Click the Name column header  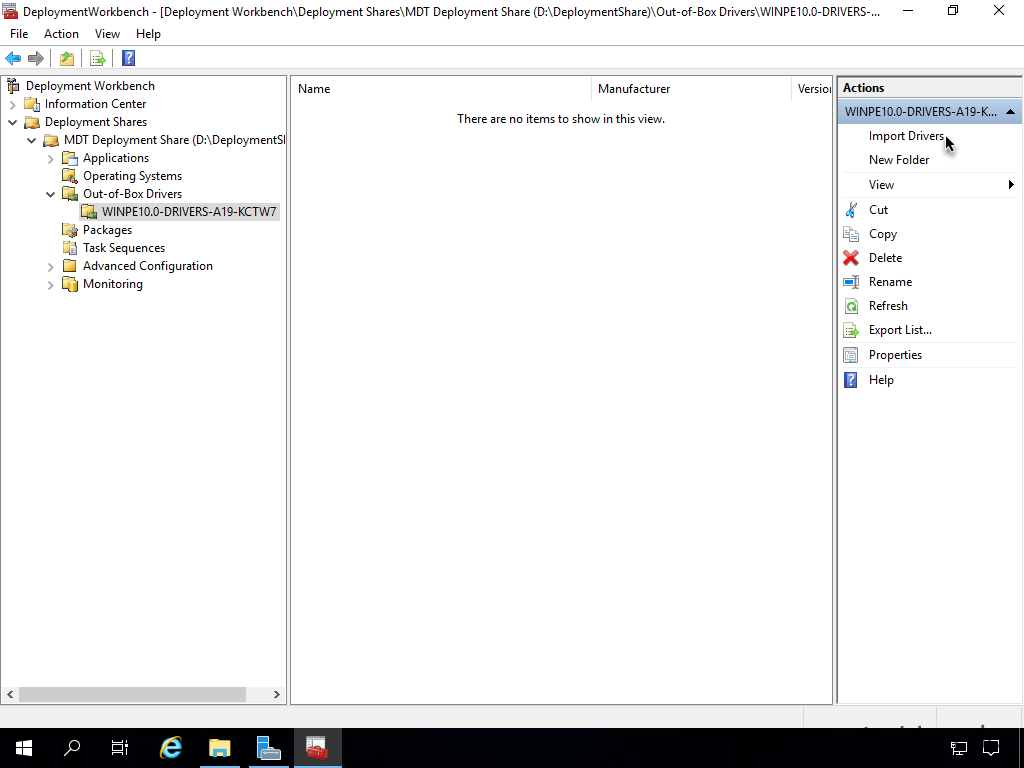pos(441,89)
